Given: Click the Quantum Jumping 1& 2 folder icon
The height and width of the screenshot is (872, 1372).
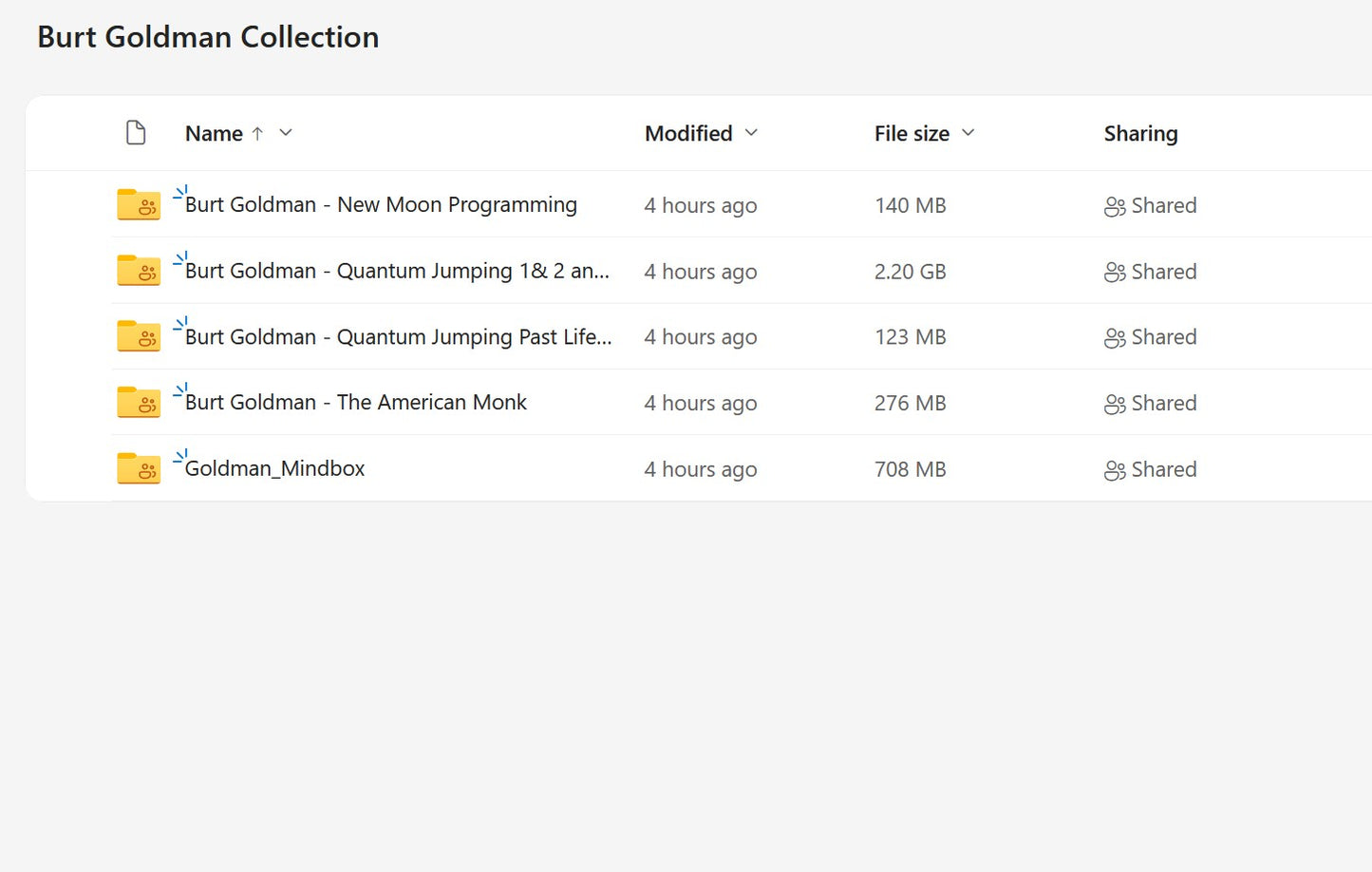Looking at the screenshot, I should click(138, 271).
